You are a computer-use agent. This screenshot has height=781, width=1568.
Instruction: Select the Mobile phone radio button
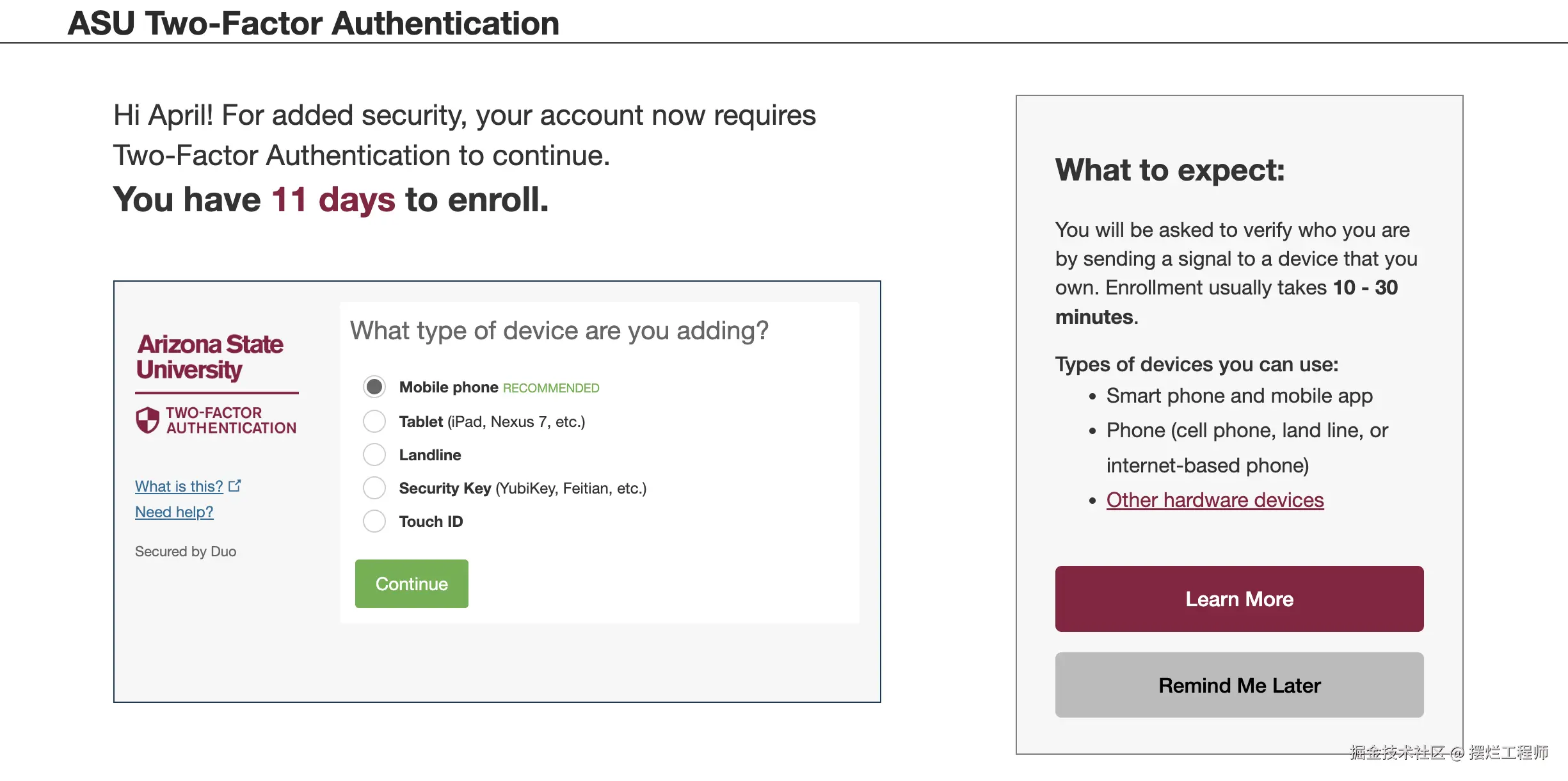(374, 387)
